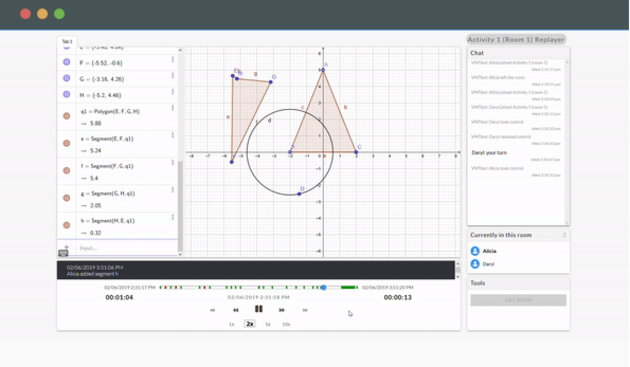Set playback speed to 10x
Image resolution: width=630 pixels, height=367 pixels.
286,324
